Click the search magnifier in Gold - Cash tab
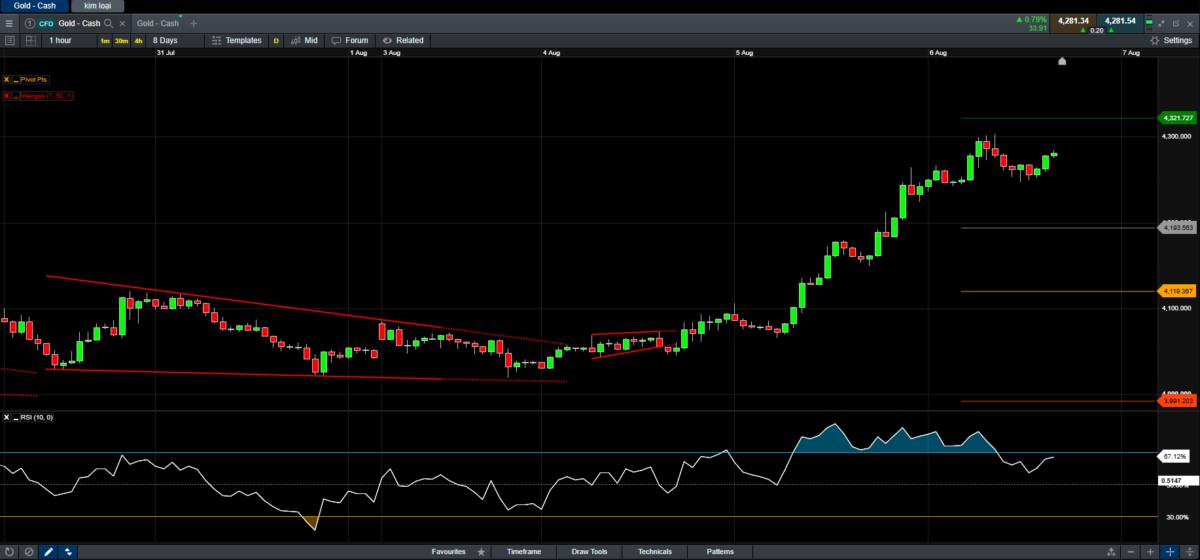This screenshot has width=1200, height=560. [108, 23]
